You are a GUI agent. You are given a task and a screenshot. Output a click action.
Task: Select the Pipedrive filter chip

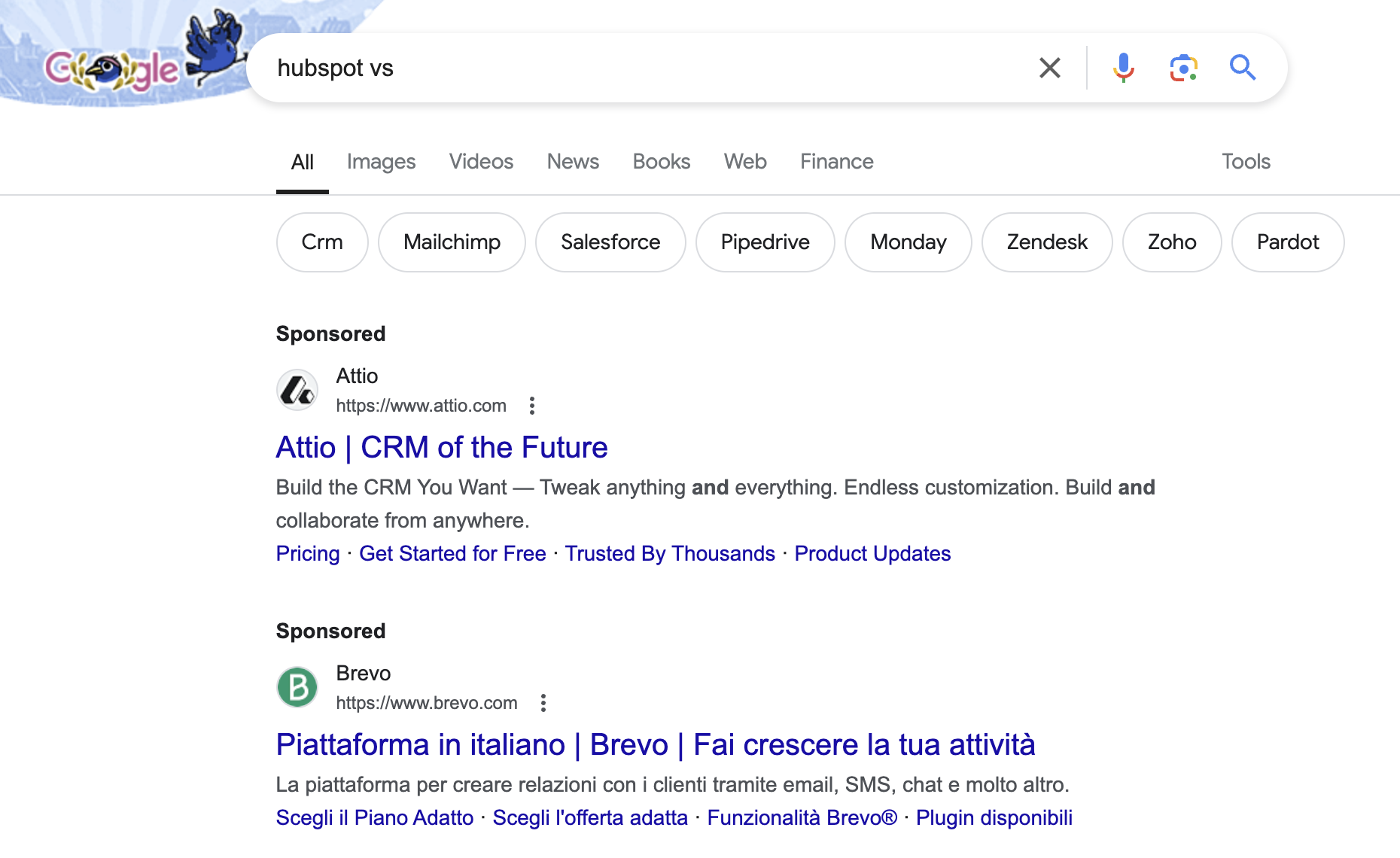[765, 242]
